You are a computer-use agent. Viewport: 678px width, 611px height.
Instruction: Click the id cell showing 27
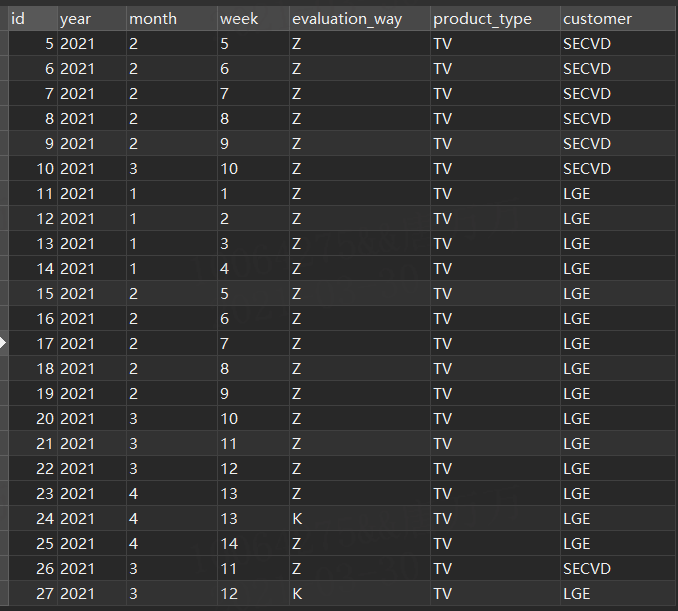click(x=33, y=593)
